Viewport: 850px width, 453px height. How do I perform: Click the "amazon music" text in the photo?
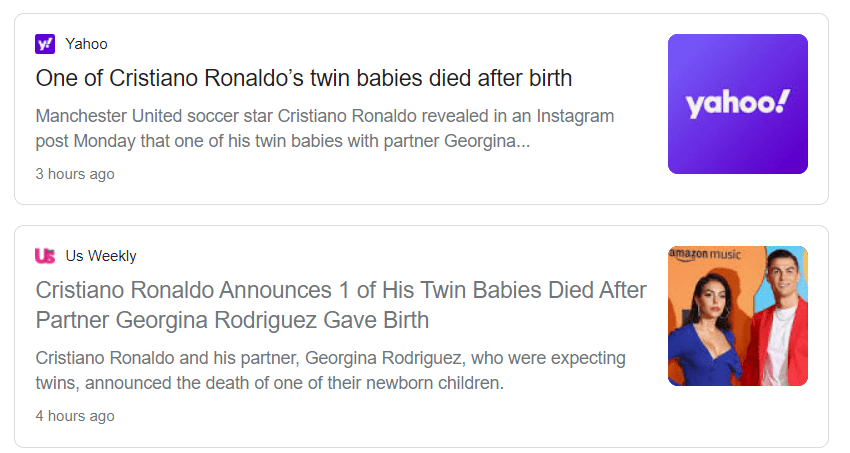[705, 254]
